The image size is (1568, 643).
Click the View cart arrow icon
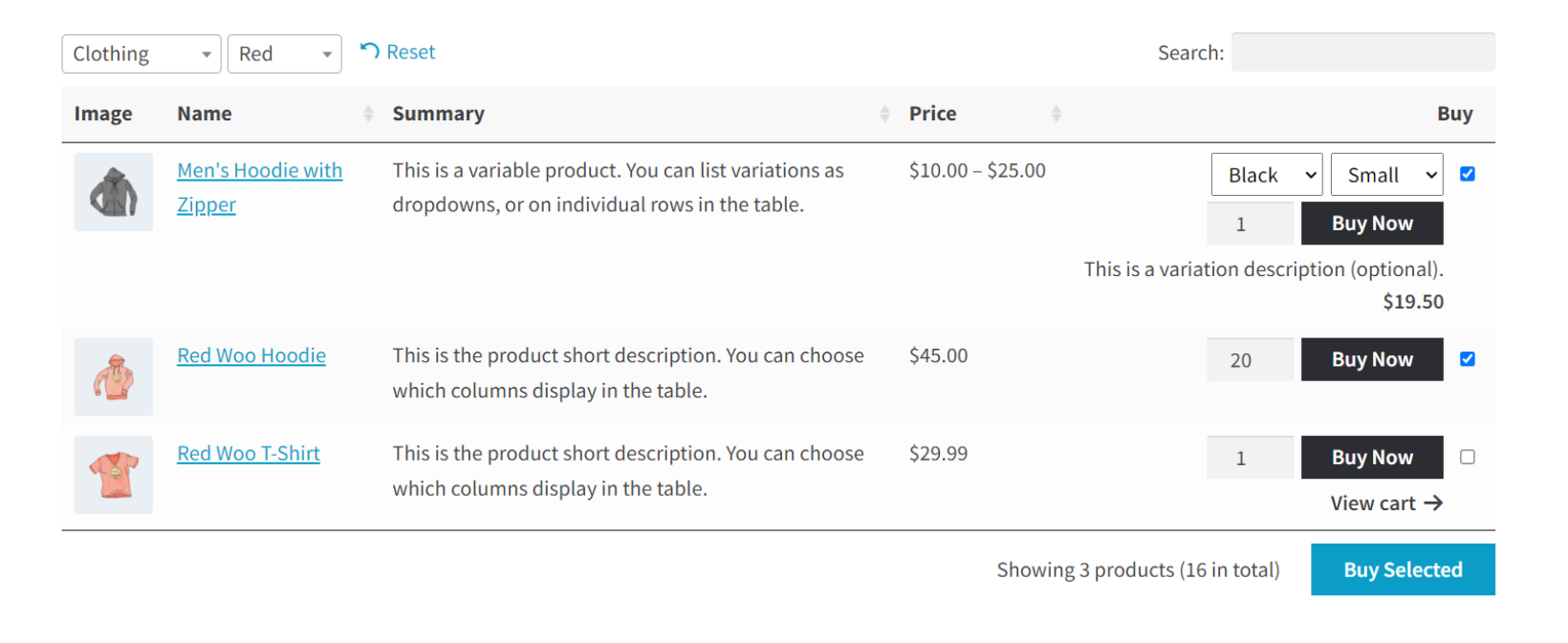tap(1433, 503)
